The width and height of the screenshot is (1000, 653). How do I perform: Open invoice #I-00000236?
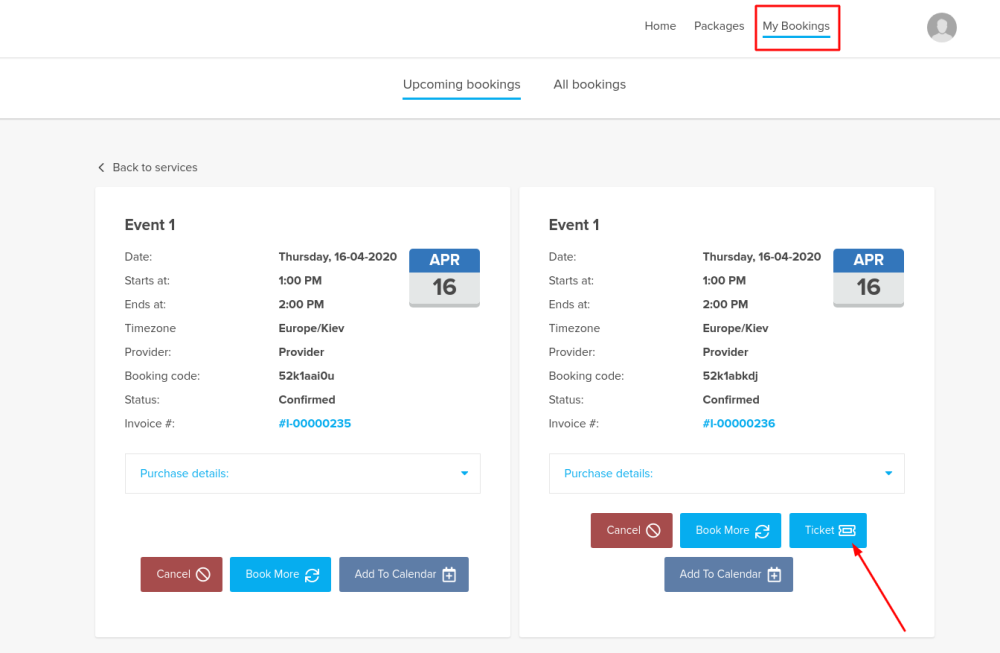738,424
